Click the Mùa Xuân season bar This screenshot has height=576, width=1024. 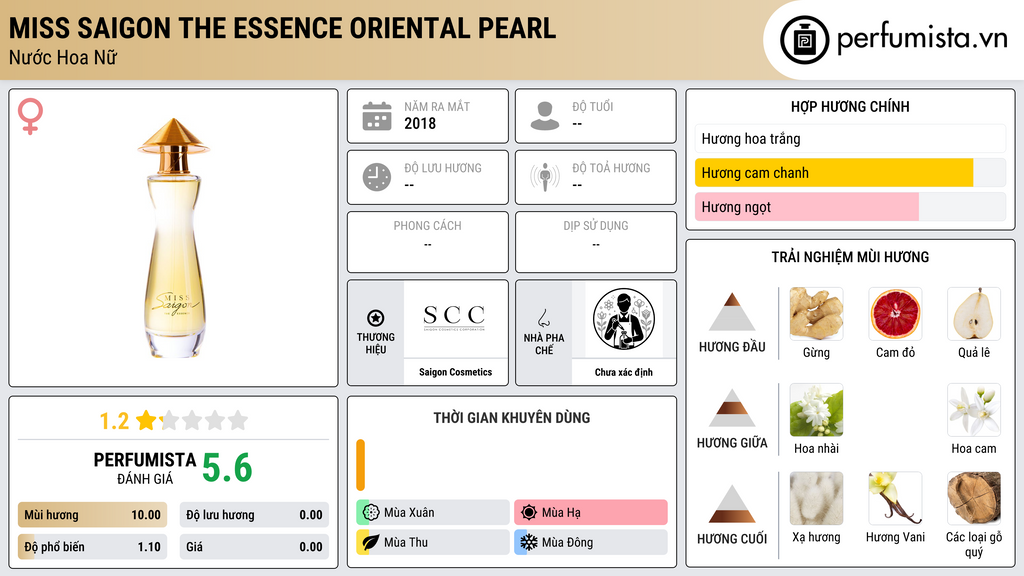[433, 513]
